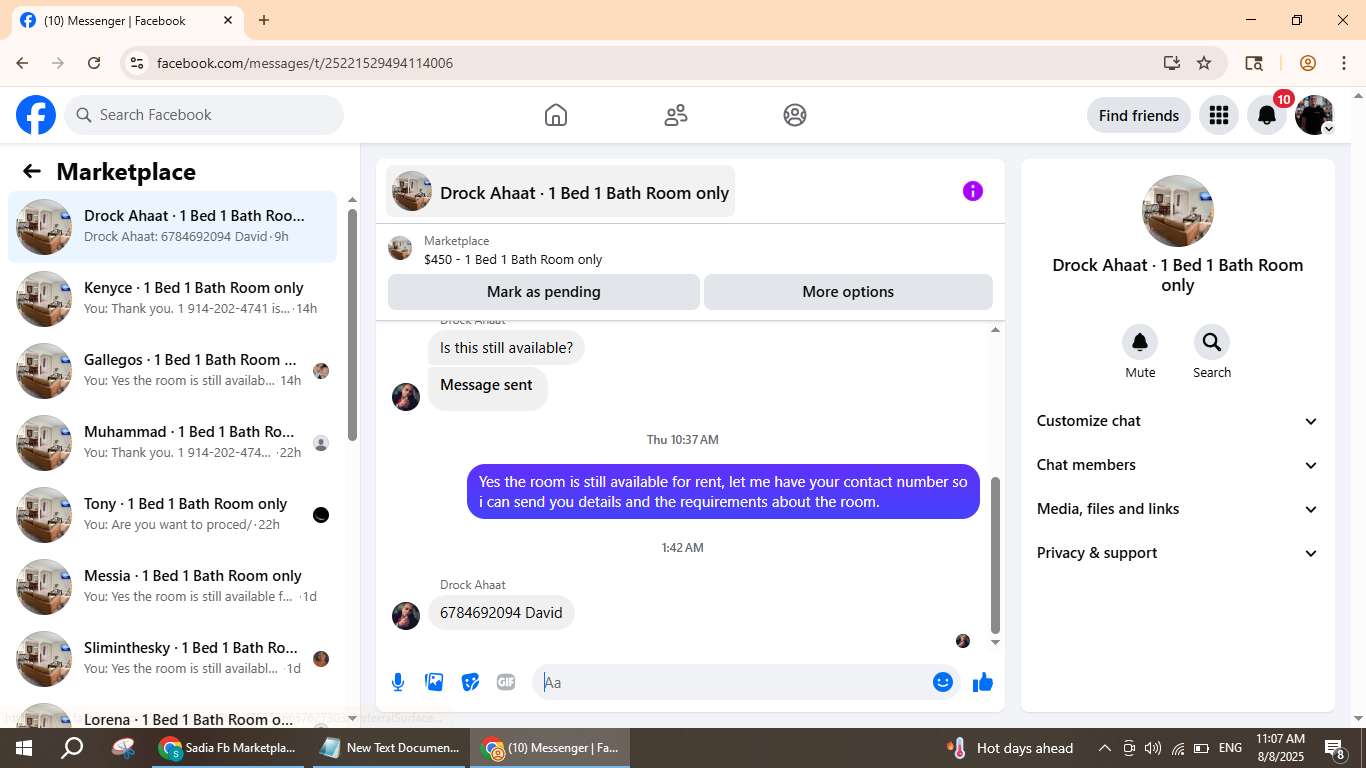Screen dimensions: 1366x768
Task: Click the More options button
Action: pyautogui.click(x=848, y=292)
